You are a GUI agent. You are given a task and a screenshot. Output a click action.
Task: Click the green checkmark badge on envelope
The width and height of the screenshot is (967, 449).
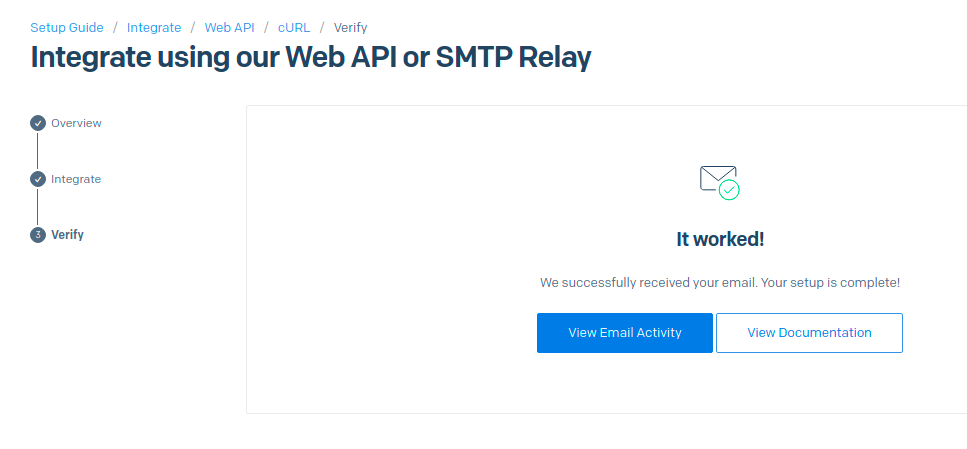(730, 190)
